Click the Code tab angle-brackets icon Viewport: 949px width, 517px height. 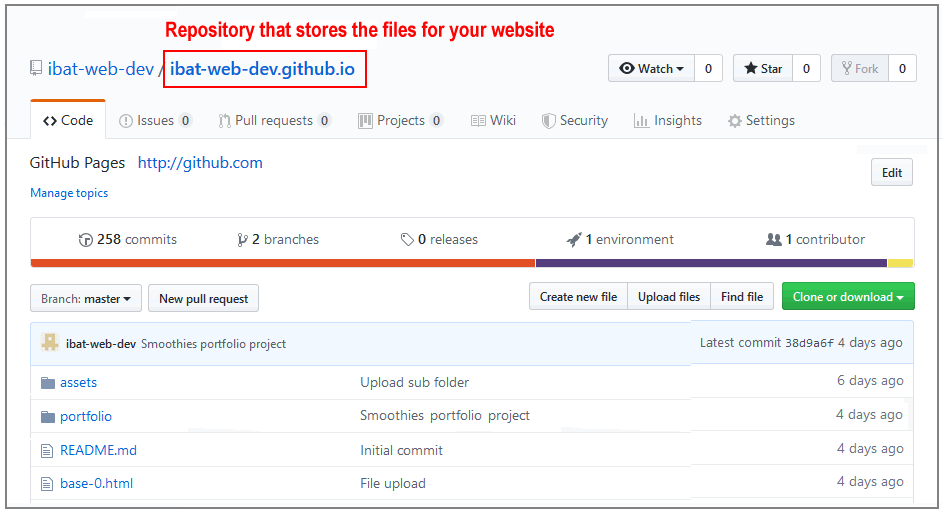tap(50, 121)
